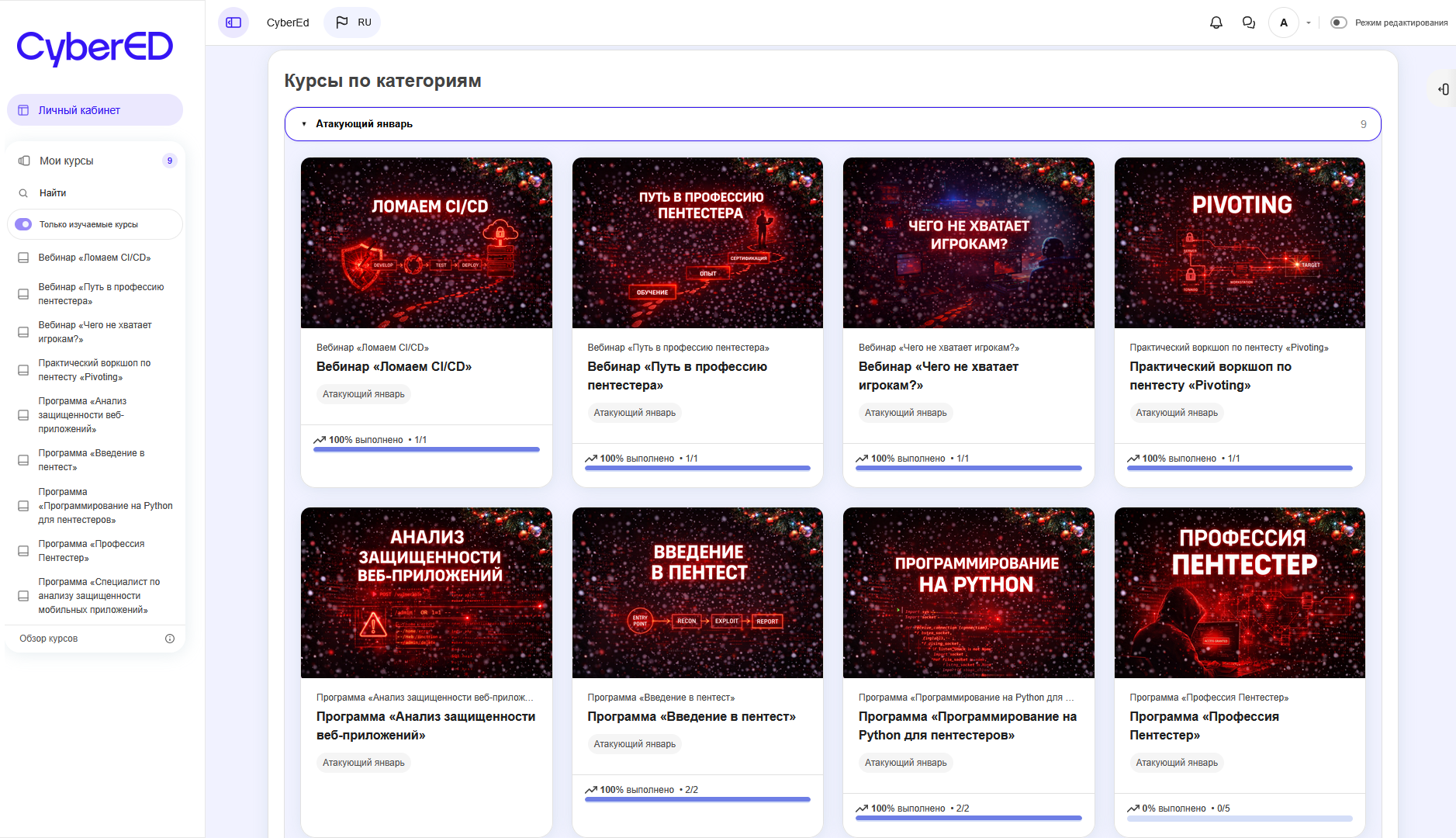Toggle Режим редактирования switch
Viewport: 1456px width, 838px height.
(1338, 23)
